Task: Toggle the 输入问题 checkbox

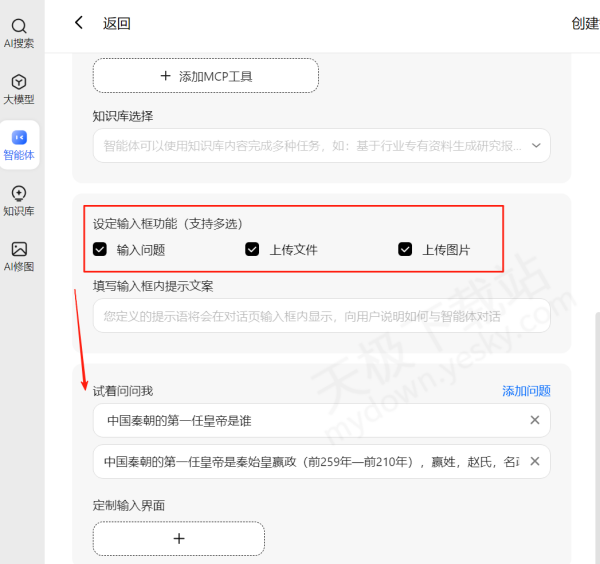Action: tap(100, 249)
